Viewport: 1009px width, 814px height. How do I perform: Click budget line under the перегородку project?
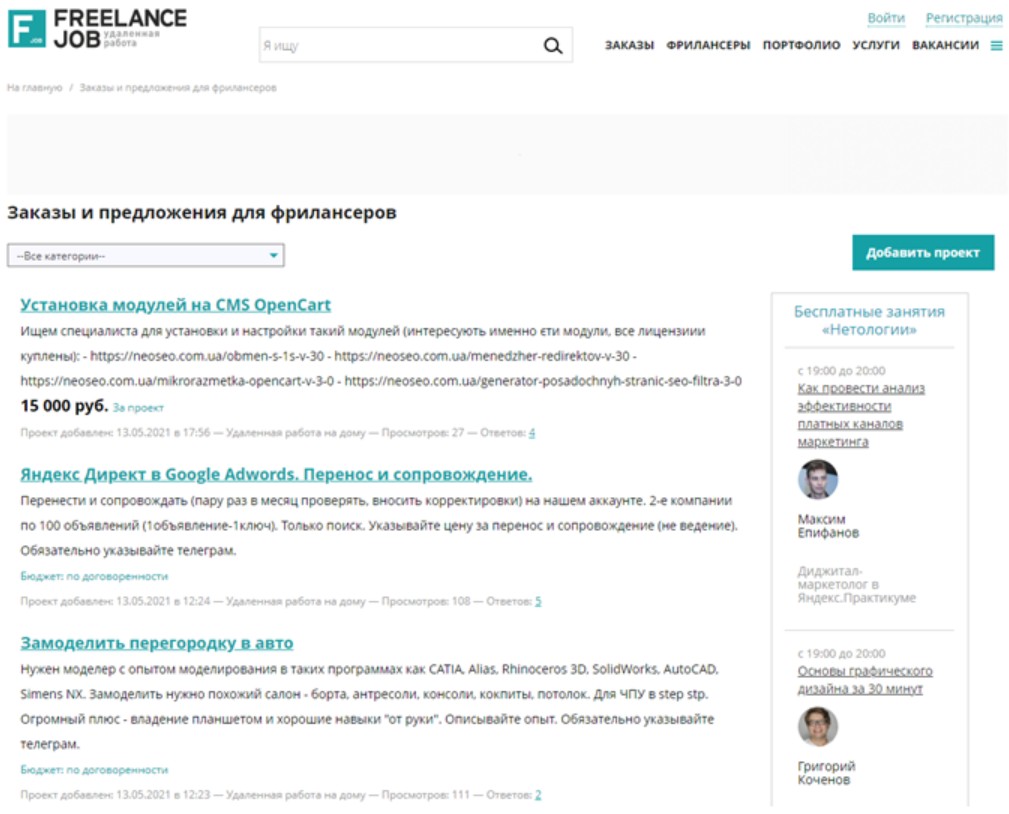pyautogui.click(x=94, y=770)
